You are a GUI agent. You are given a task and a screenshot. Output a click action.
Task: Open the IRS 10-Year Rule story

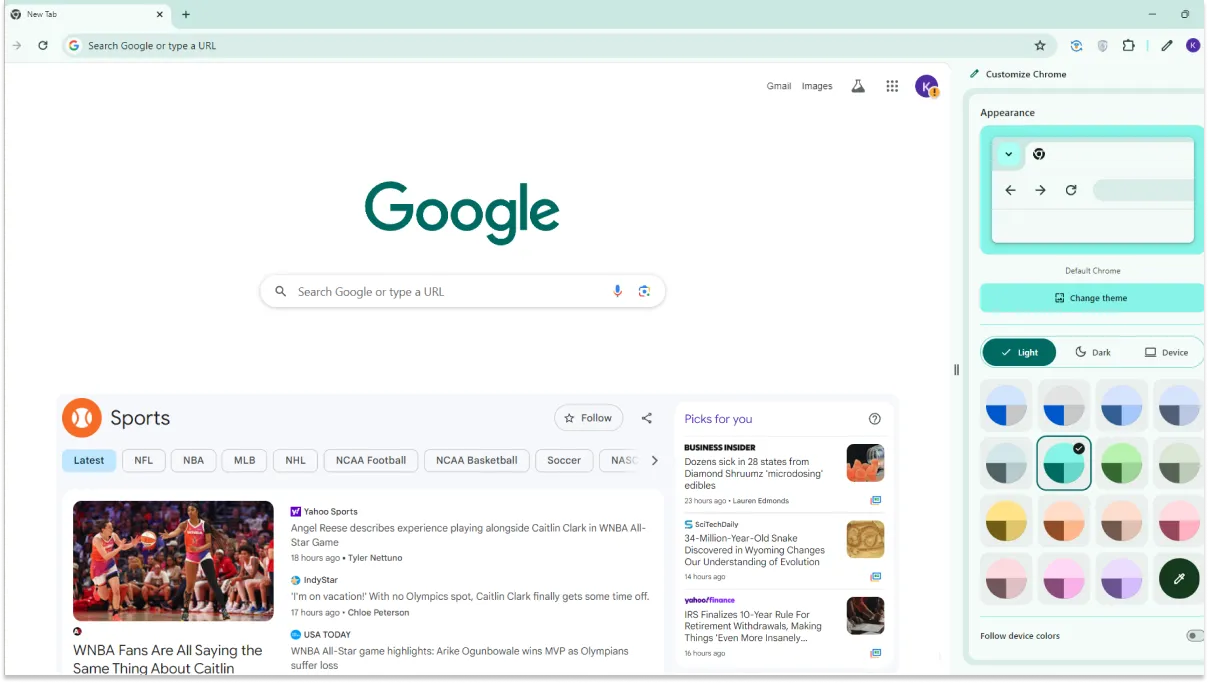pyautogui.click(x=753, y=626)
